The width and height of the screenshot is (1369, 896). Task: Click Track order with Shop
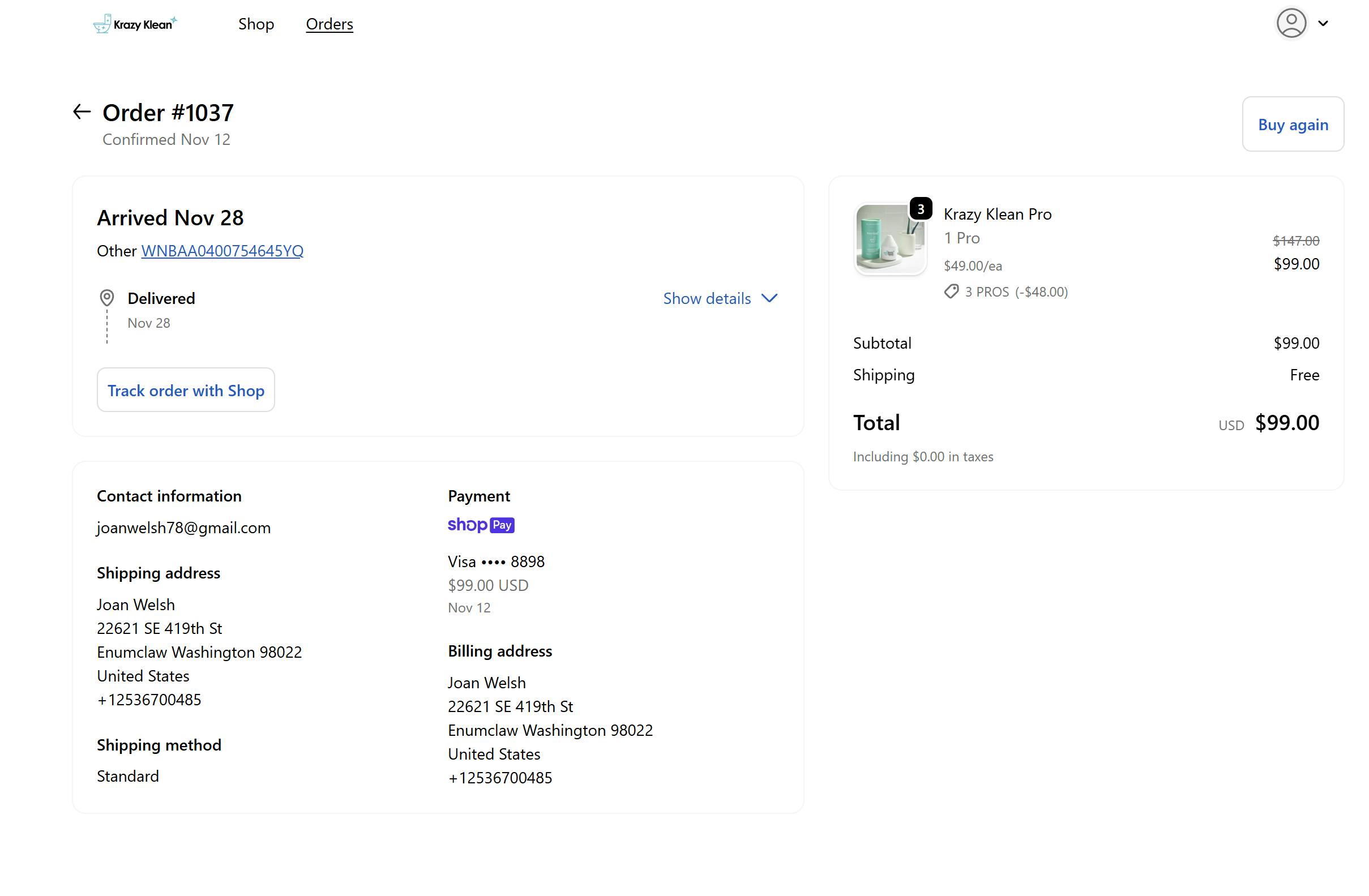(x=186, y=391)
